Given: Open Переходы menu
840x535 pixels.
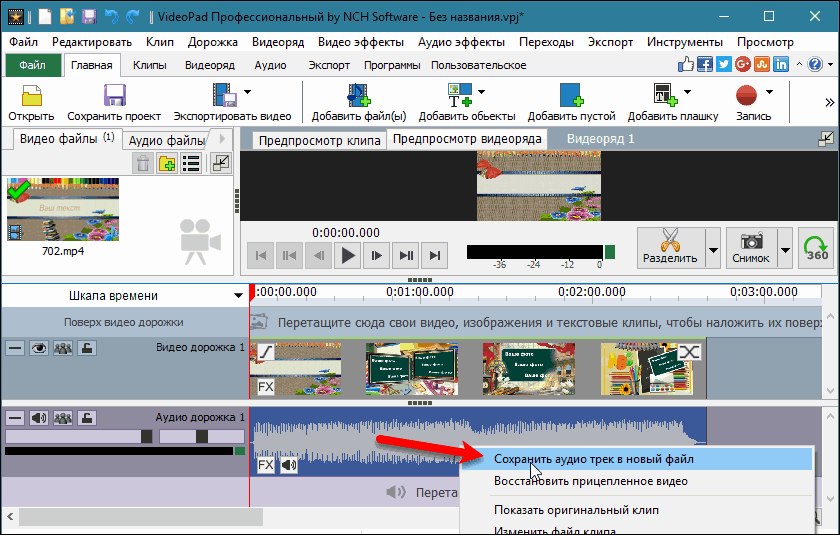Looking at the screenshot, I should tap(546, 42).
